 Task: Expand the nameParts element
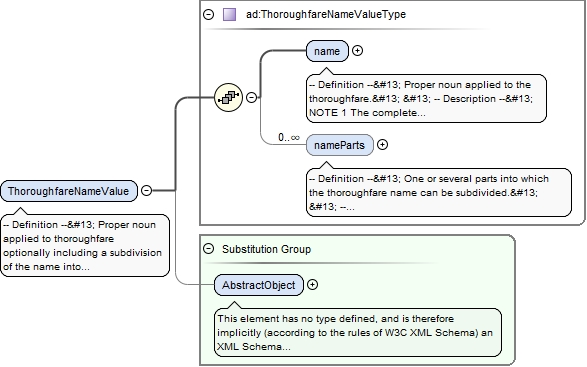coord(382,145)
